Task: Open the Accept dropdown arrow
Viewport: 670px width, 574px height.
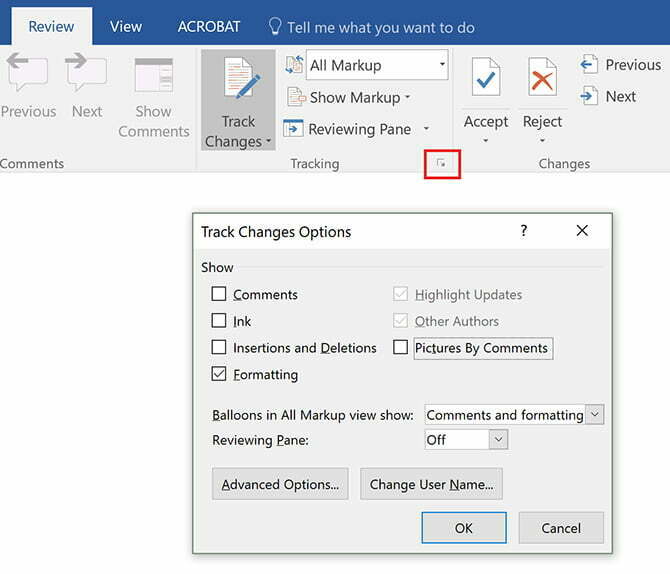Action: coord(485,140)
